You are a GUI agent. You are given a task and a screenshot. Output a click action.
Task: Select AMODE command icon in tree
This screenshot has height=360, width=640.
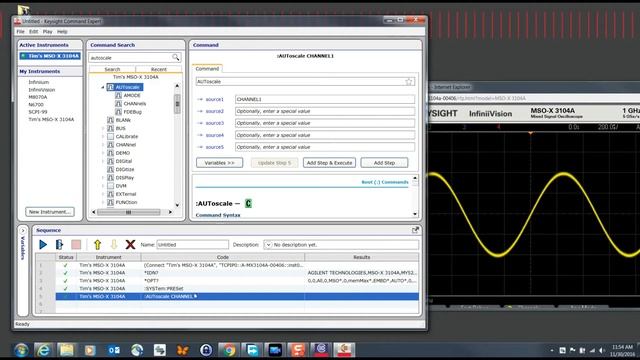coord(118,95)
